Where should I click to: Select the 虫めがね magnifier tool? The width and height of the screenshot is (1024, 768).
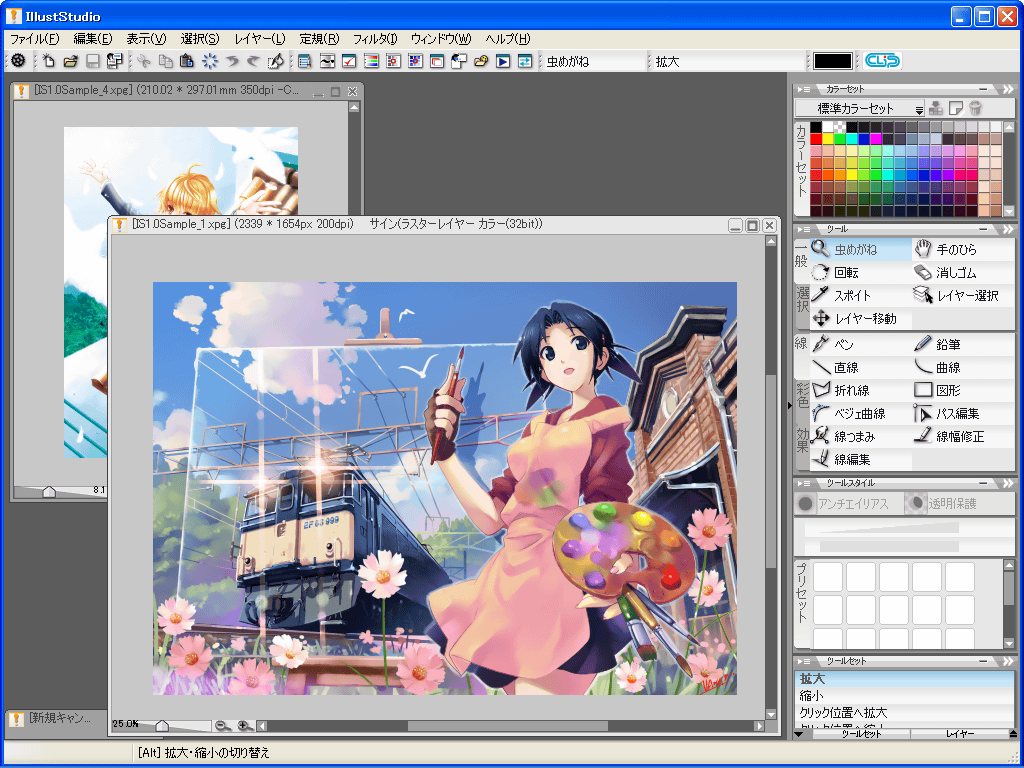tap(861, 249)
